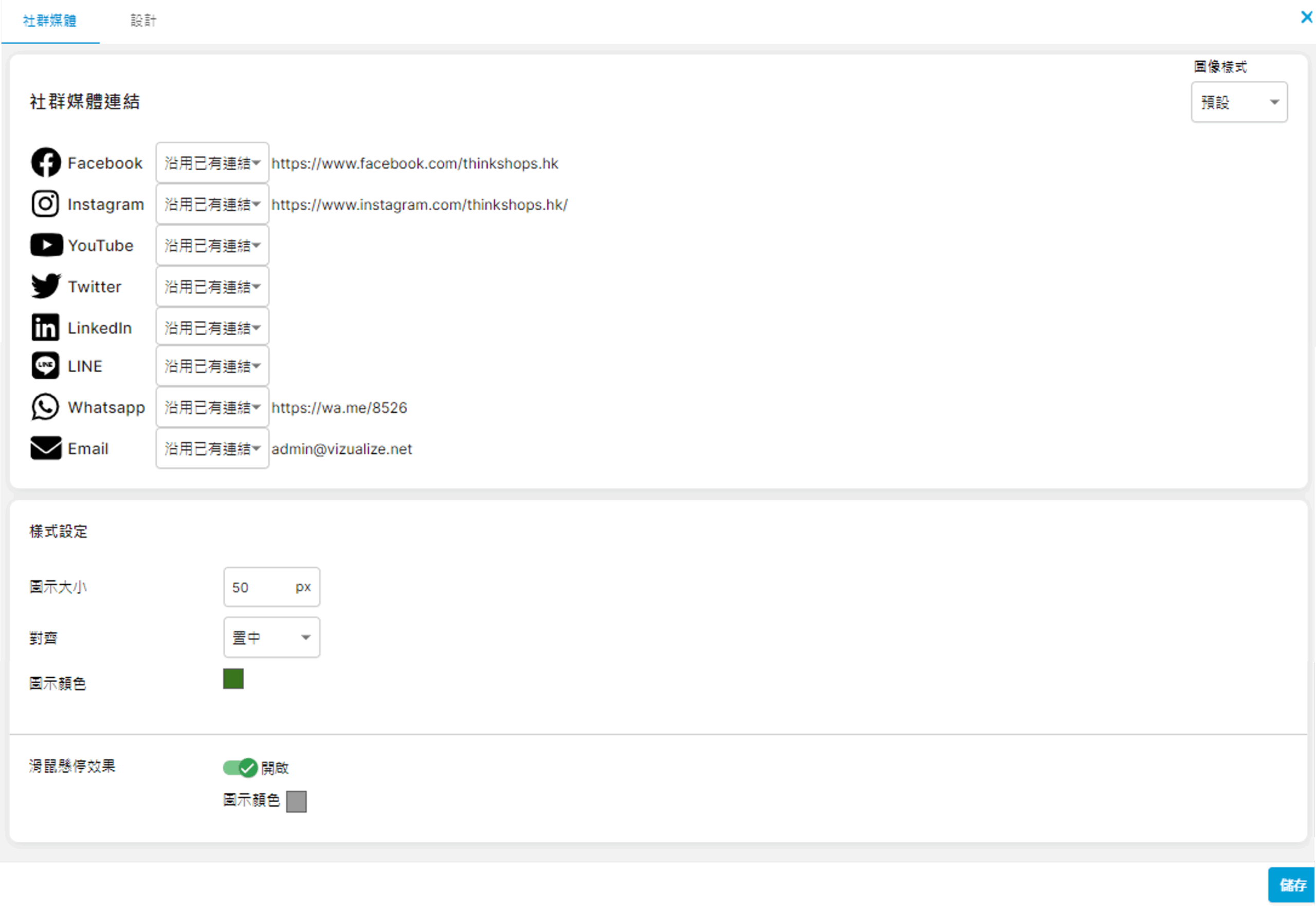Pick the green icon color swatch
The height and width of the screenshot is (906, 1316).
click(233, 678)
